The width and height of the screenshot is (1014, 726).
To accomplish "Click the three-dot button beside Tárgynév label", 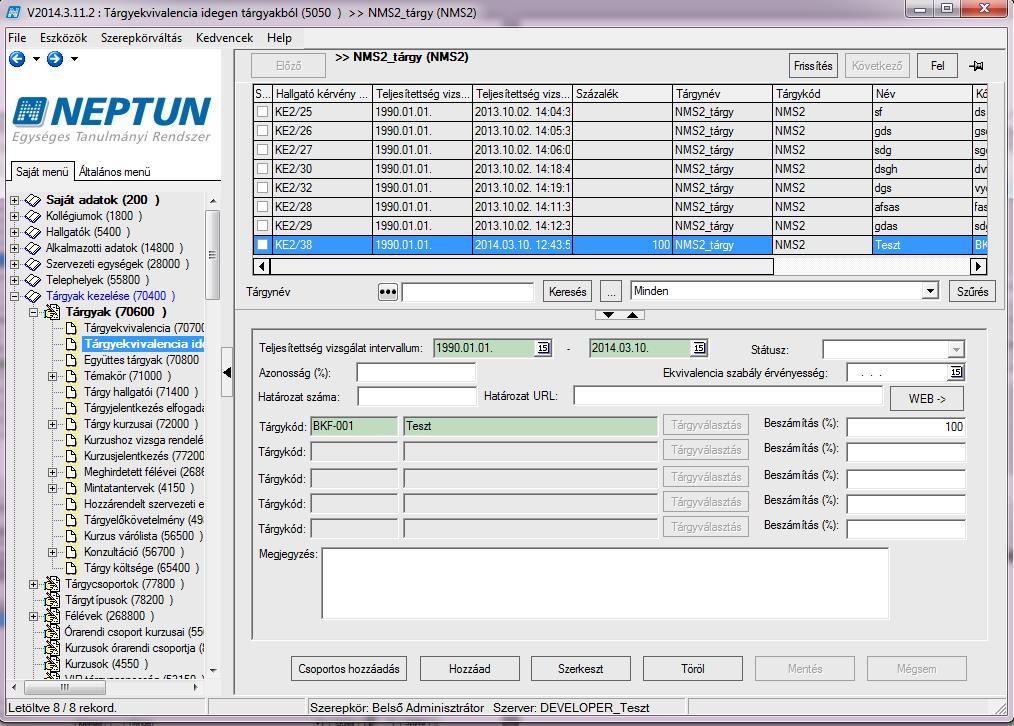I will (387, 292).
